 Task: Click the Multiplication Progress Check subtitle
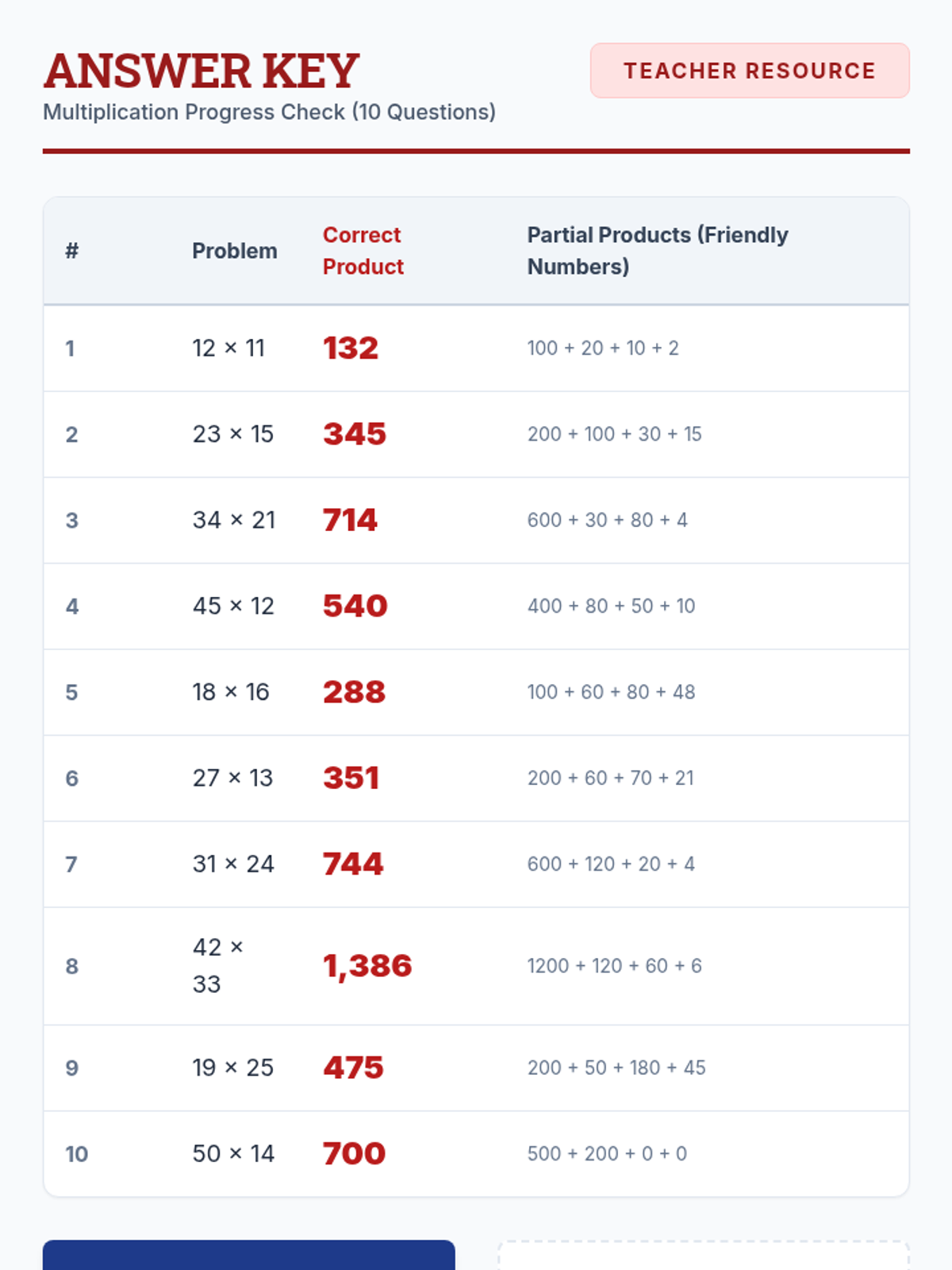[x=269, y=112]
